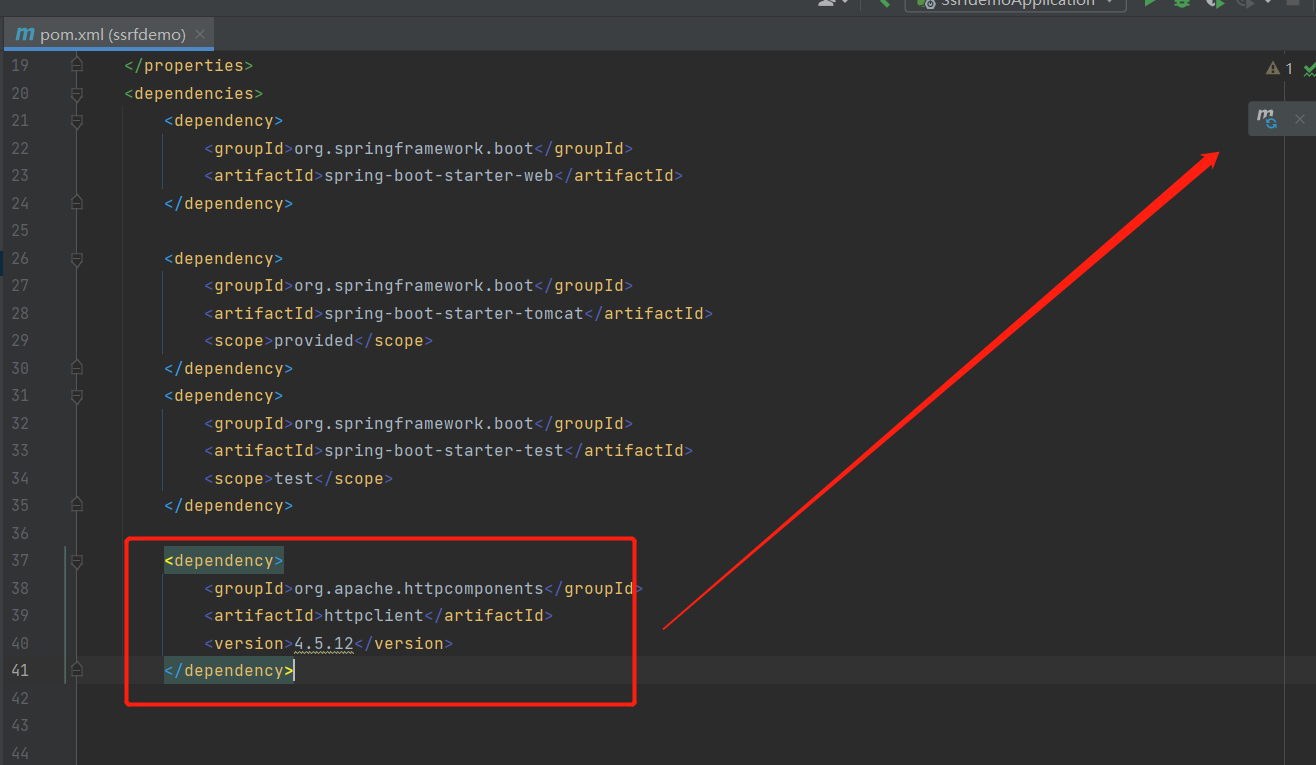Click the green Run button
Image resolution: width=1316 pixels, height=765 pixels.
(1151, 3)
